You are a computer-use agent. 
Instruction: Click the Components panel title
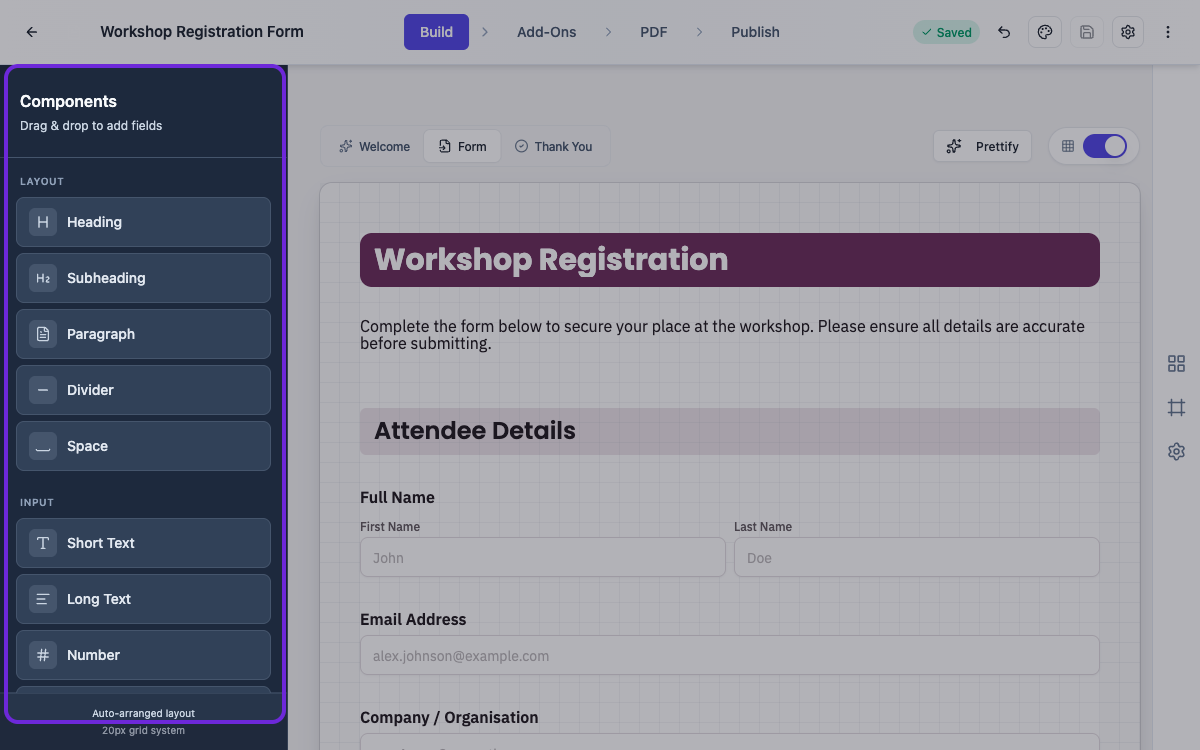coord(68,101)
